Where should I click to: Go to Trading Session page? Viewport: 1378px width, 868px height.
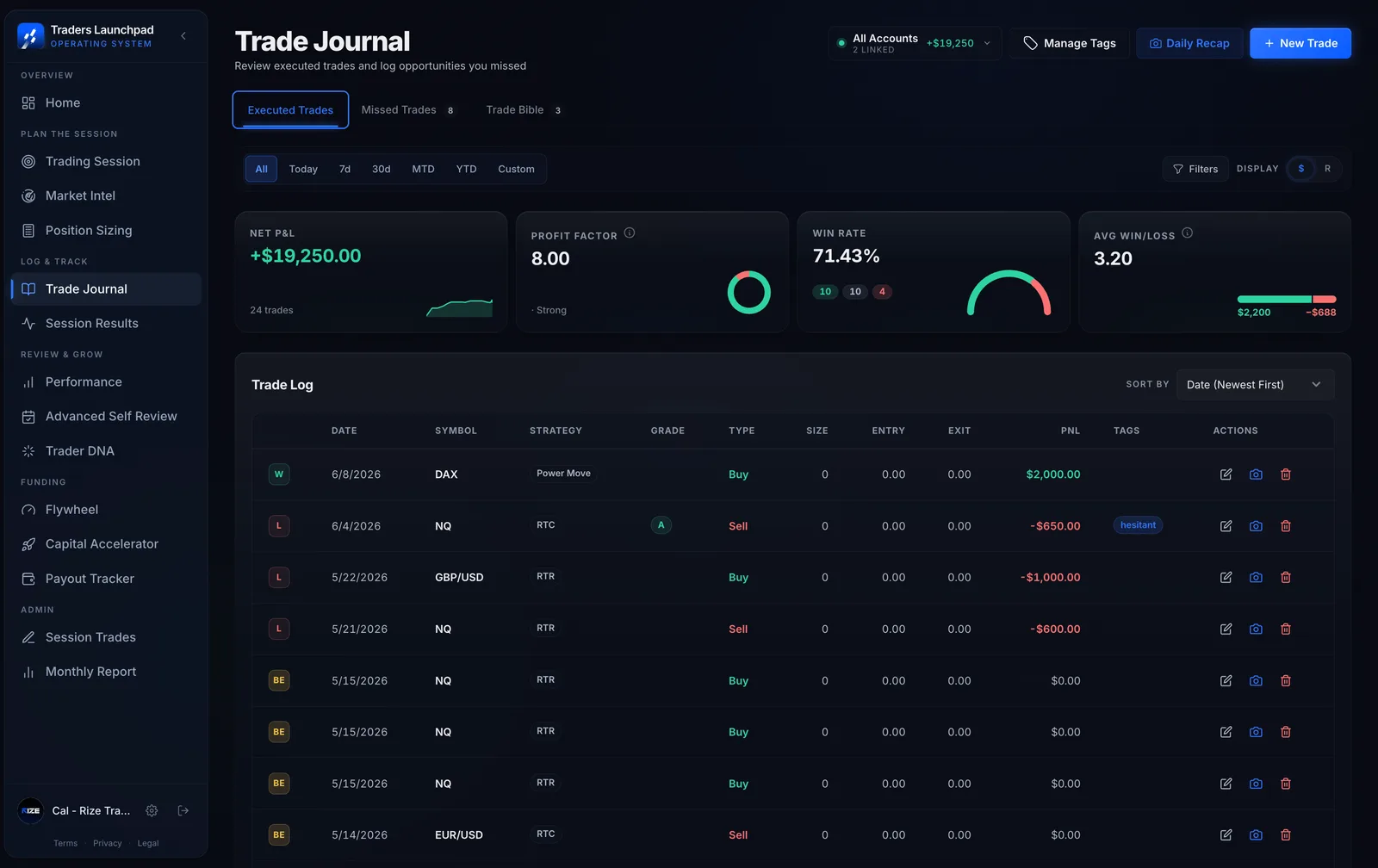pyautogui.click(x=106, y=162)
